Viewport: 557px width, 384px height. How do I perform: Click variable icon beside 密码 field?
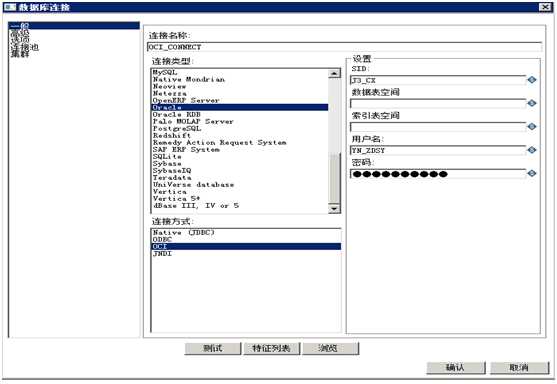(x=531, y=173)
